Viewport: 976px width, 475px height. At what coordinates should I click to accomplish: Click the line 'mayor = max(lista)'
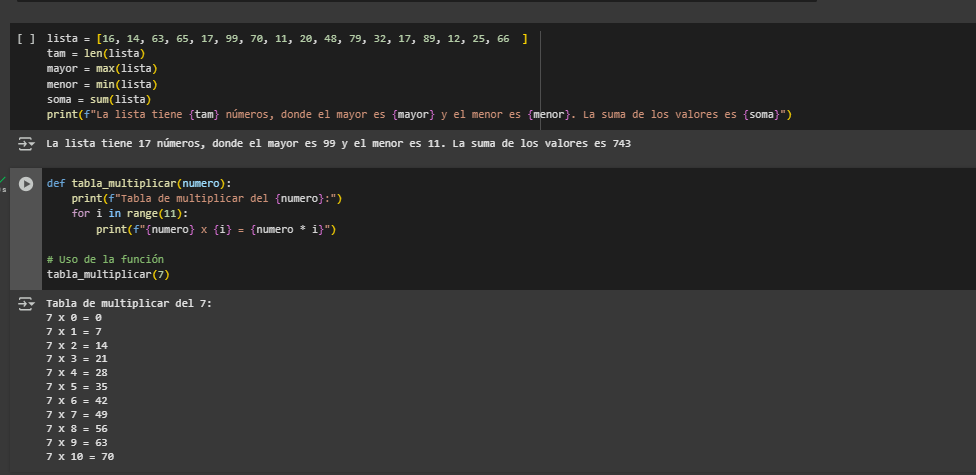pyautogui.click(x=102, y=69)
